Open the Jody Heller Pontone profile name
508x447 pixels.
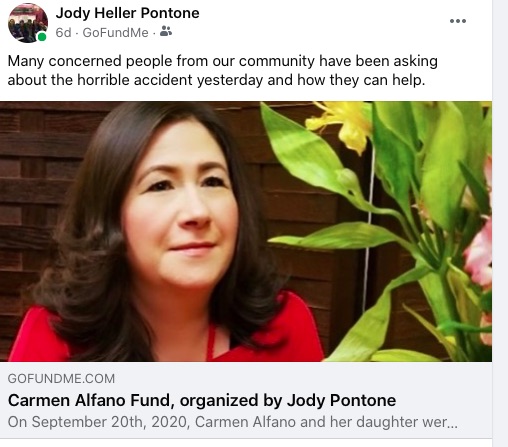click(127, 13)
